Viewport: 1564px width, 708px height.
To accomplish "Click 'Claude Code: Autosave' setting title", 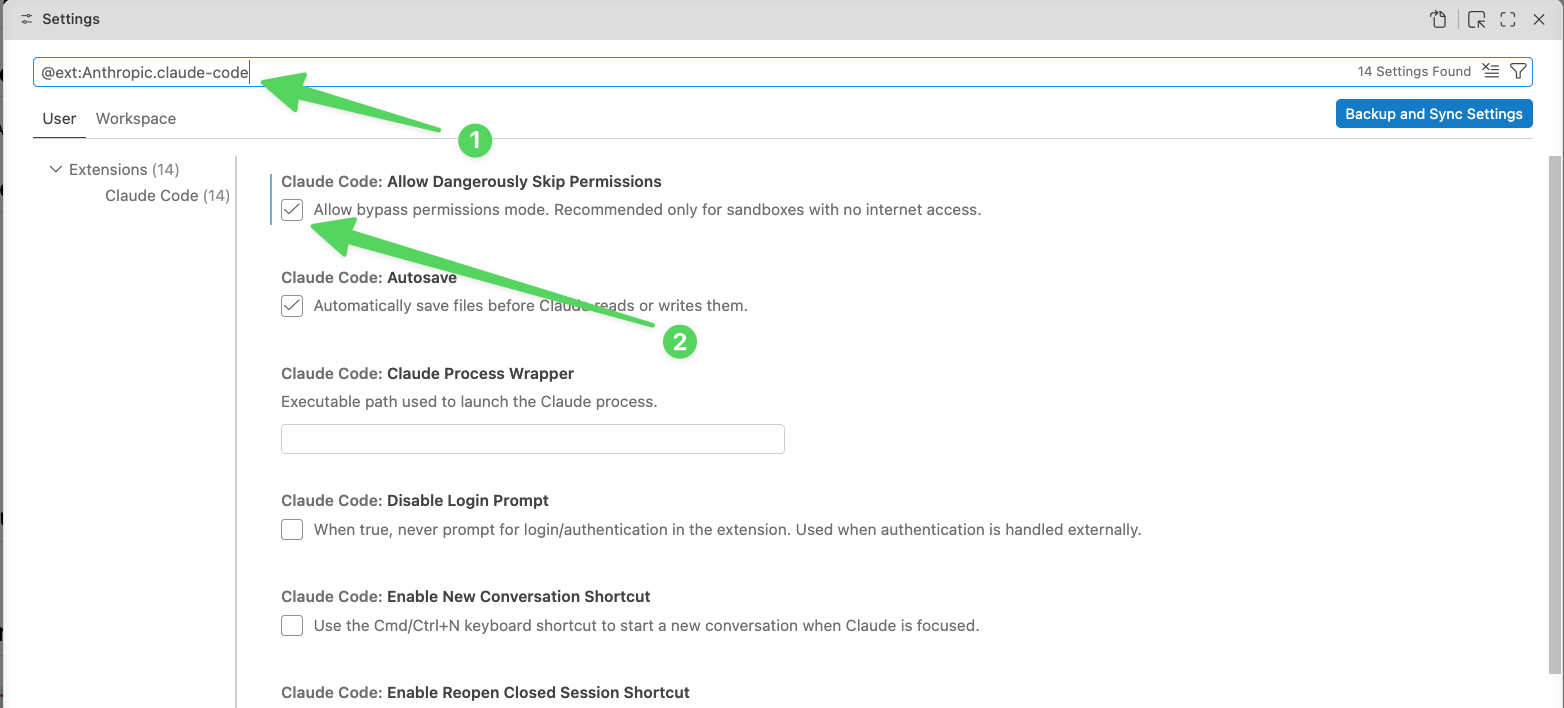I will click(x=369, y=278).
